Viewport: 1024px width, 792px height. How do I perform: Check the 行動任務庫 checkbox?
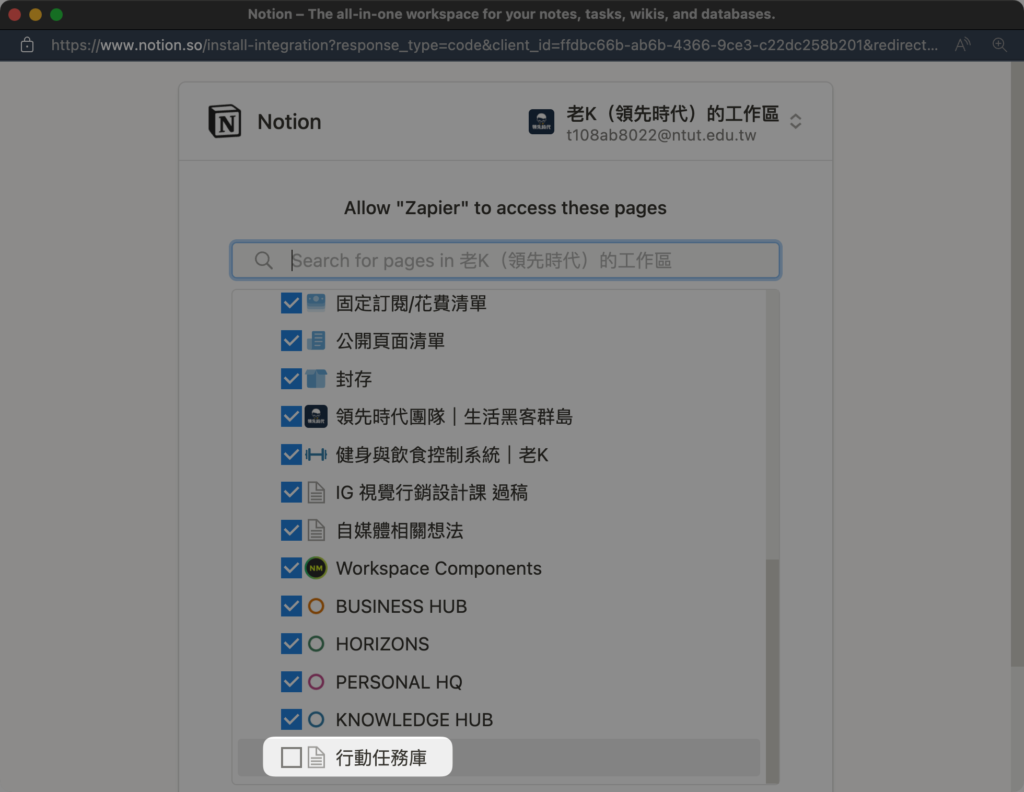point(291,757)
